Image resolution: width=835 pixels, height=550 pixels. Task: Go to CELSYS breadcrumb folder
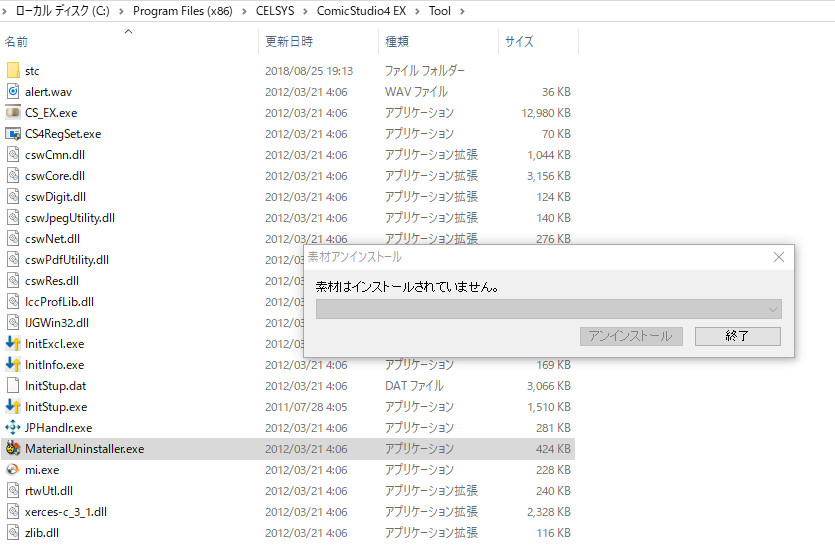point(275,11)
